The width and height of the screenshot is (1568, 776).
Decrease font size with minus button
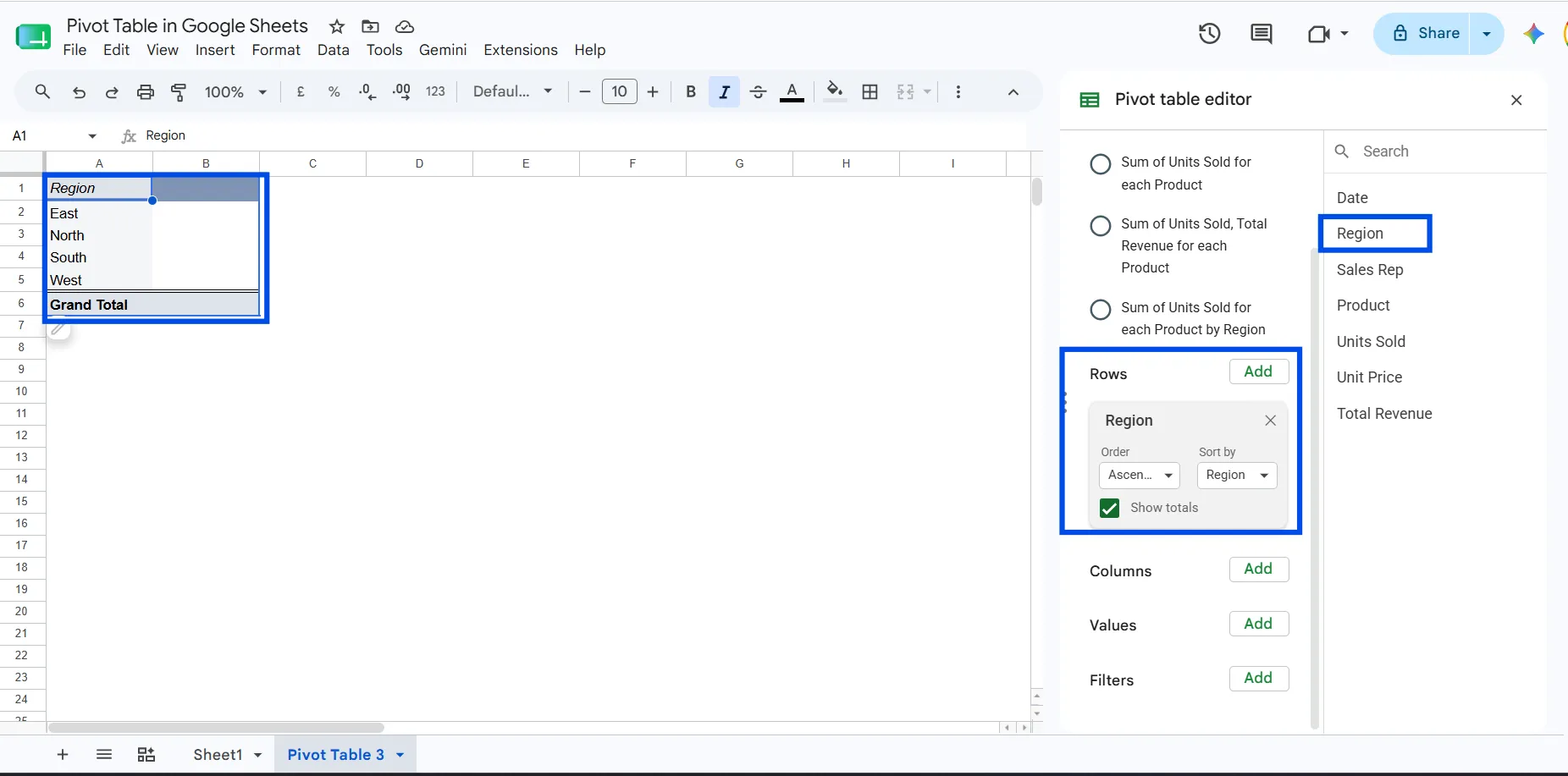(584, 91)
